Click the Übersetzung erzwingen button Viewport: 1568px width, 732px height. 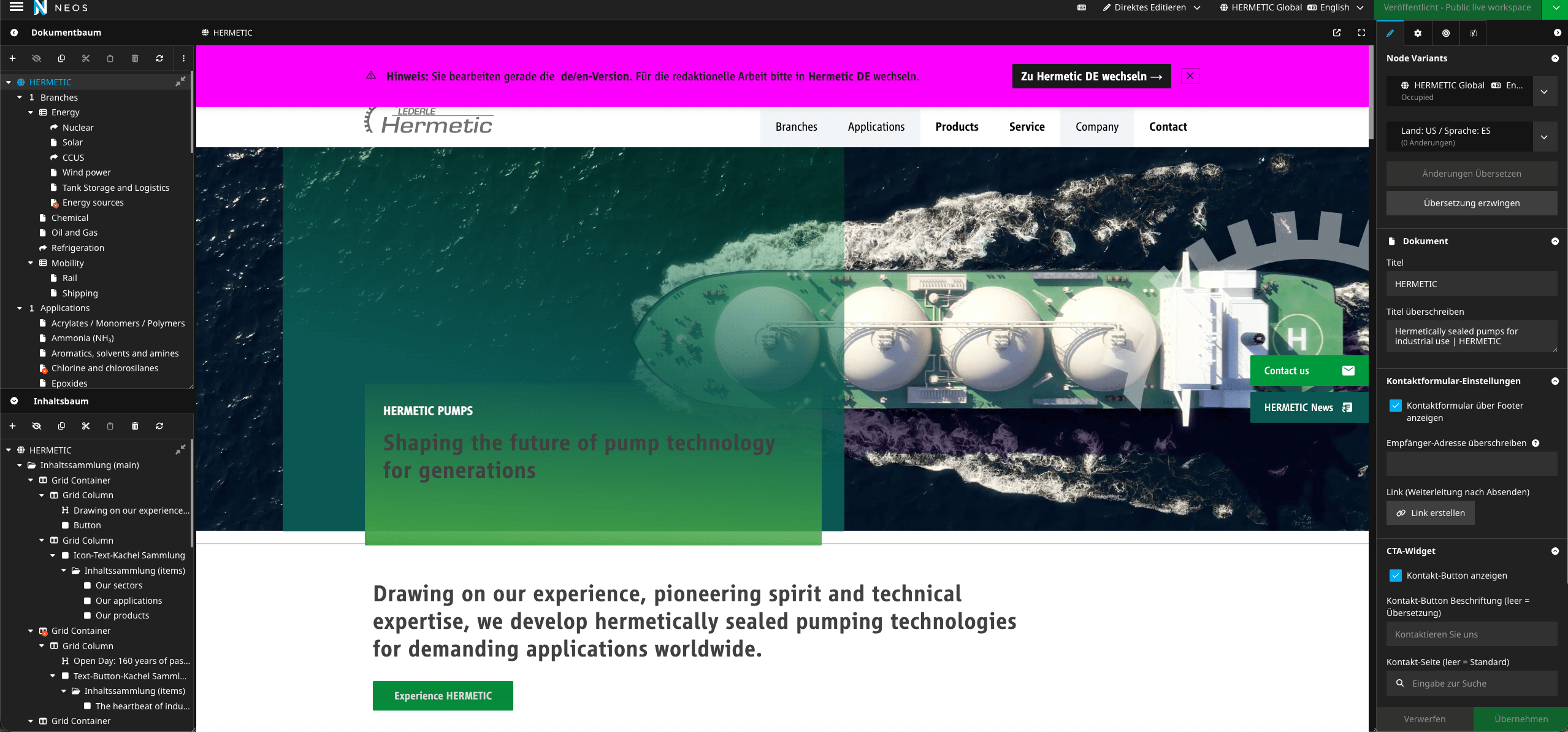1472,203
